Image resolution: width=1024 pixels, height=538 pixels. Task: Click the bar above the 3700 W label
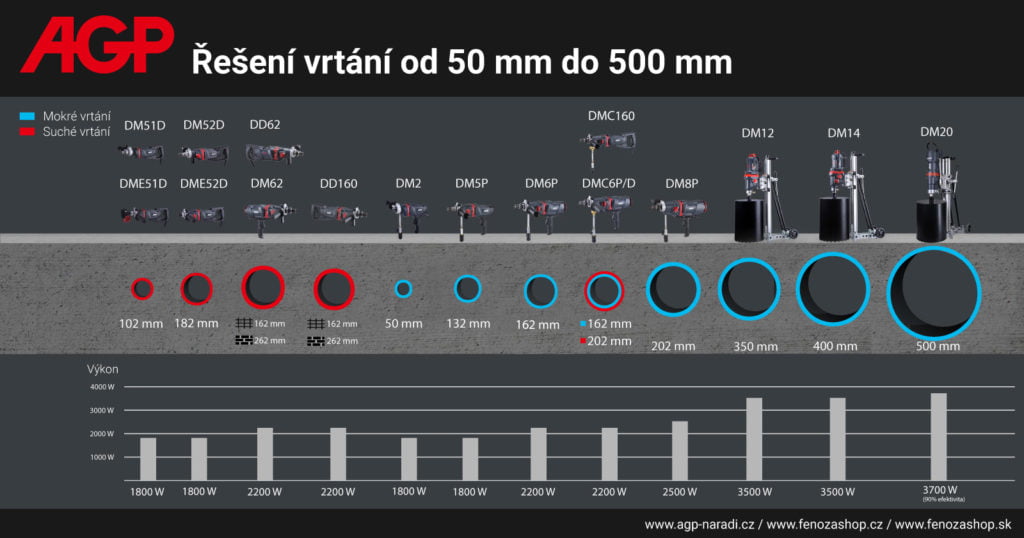(x=938, y=437)
